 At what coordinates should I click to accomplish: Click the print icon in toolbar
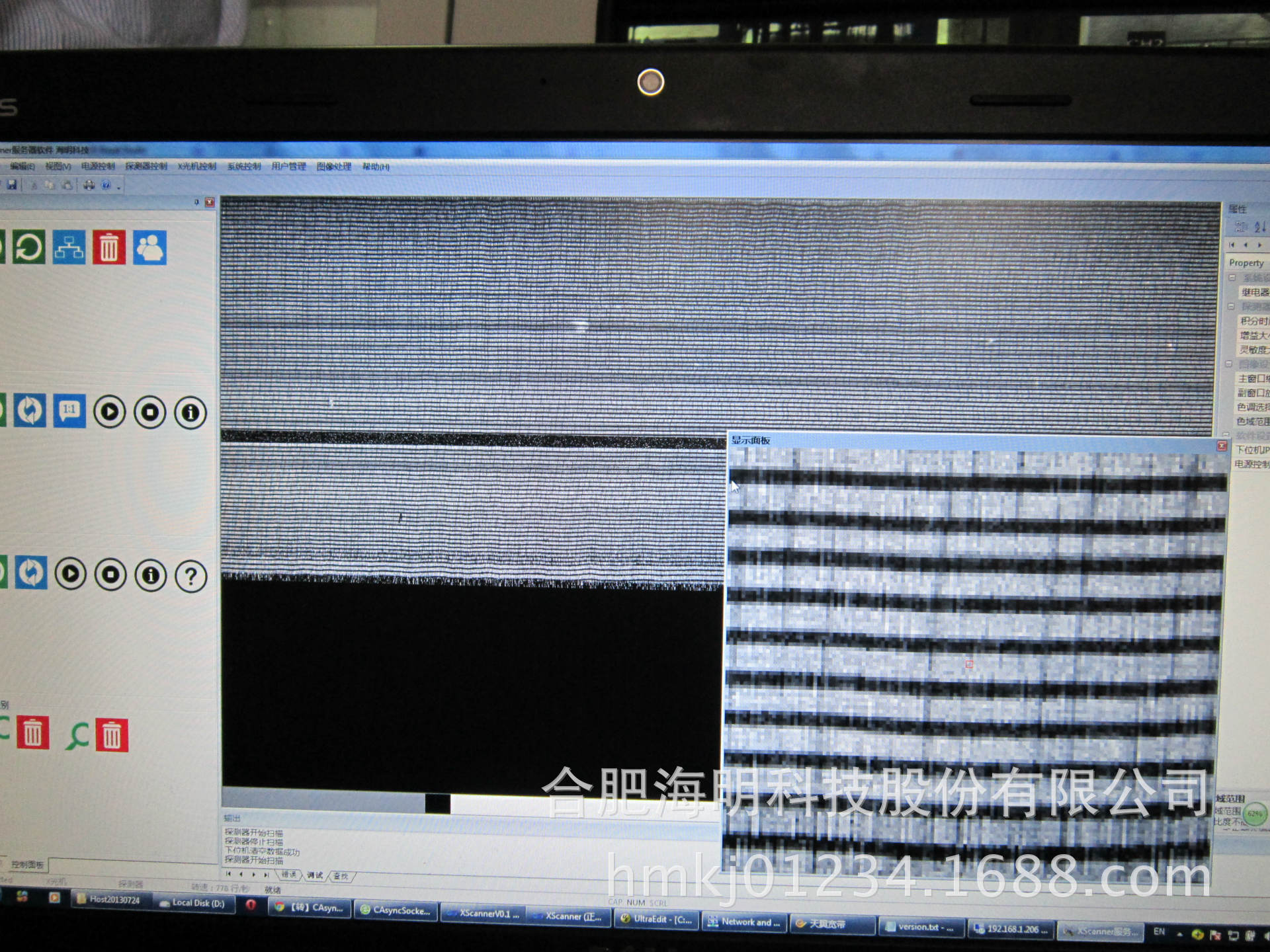(x=89, y=185)
